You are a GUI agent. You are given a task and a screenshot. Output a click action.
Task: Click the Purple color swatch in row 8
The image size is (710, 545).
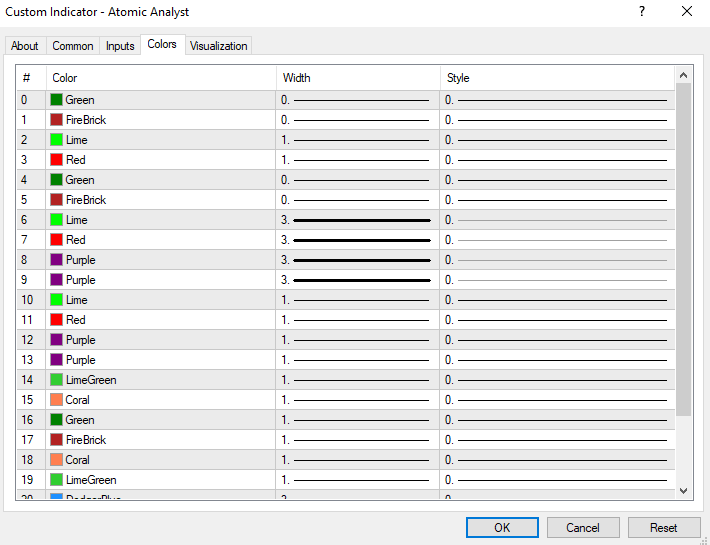(57, 260)
